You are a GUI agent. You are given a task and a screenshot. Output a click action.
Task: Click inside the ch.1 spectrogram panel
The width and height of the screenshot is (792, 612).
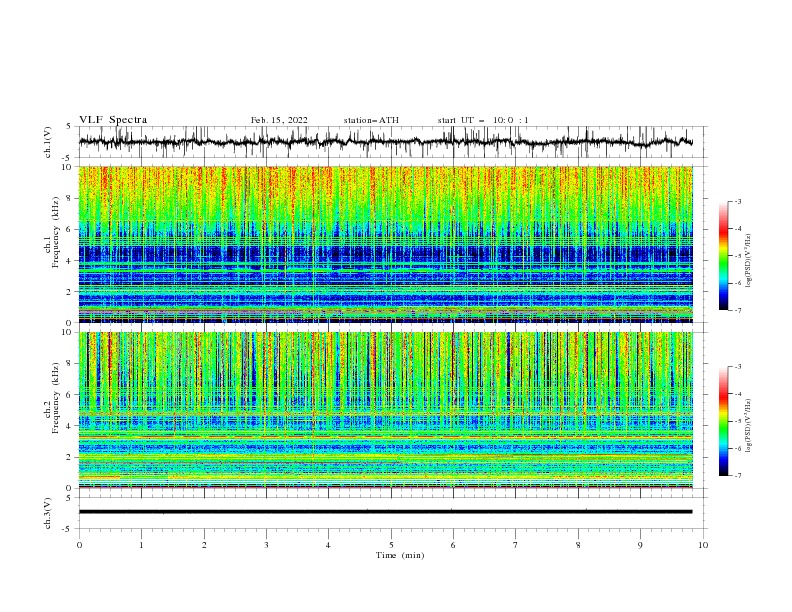click(386, 244)
